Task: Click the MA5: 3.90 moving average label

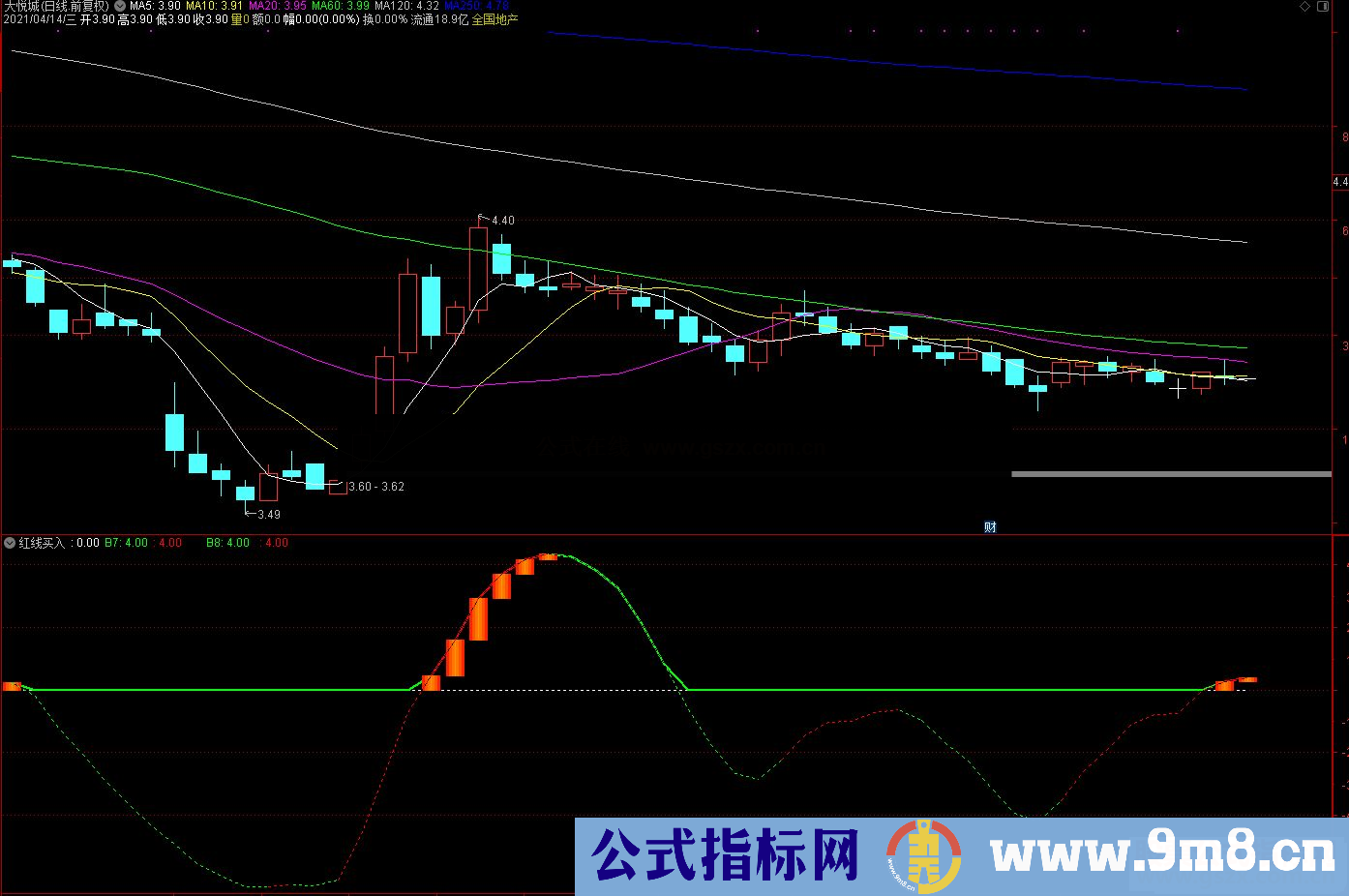Action: coord(155,6)
